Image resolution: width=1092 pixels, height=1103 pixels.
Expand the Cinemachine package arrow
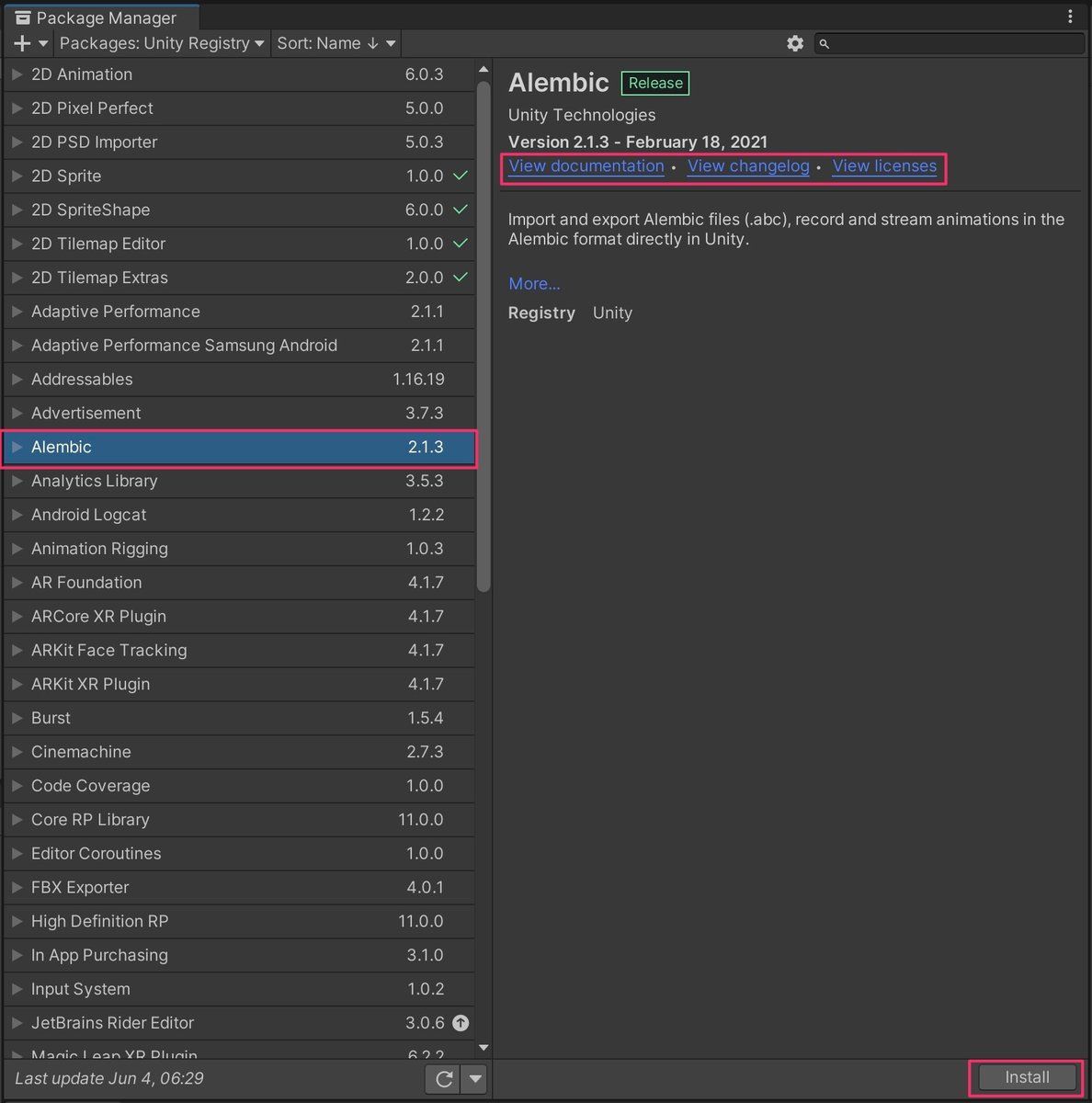(x=17, y=752)
